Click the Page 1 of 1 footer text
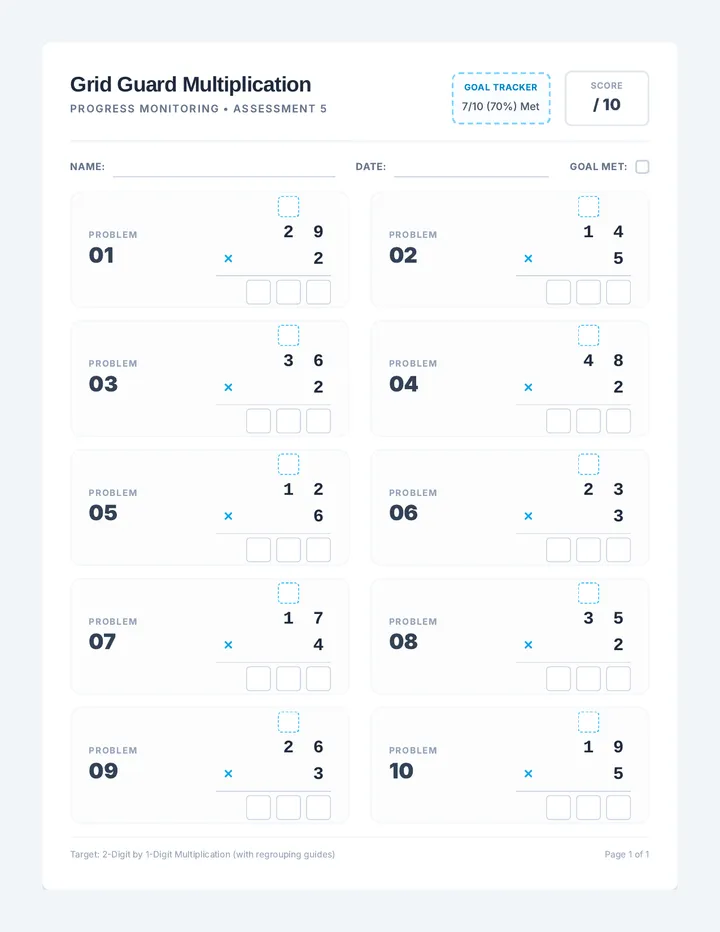This screenshot has width=720, height=932. 627,854
